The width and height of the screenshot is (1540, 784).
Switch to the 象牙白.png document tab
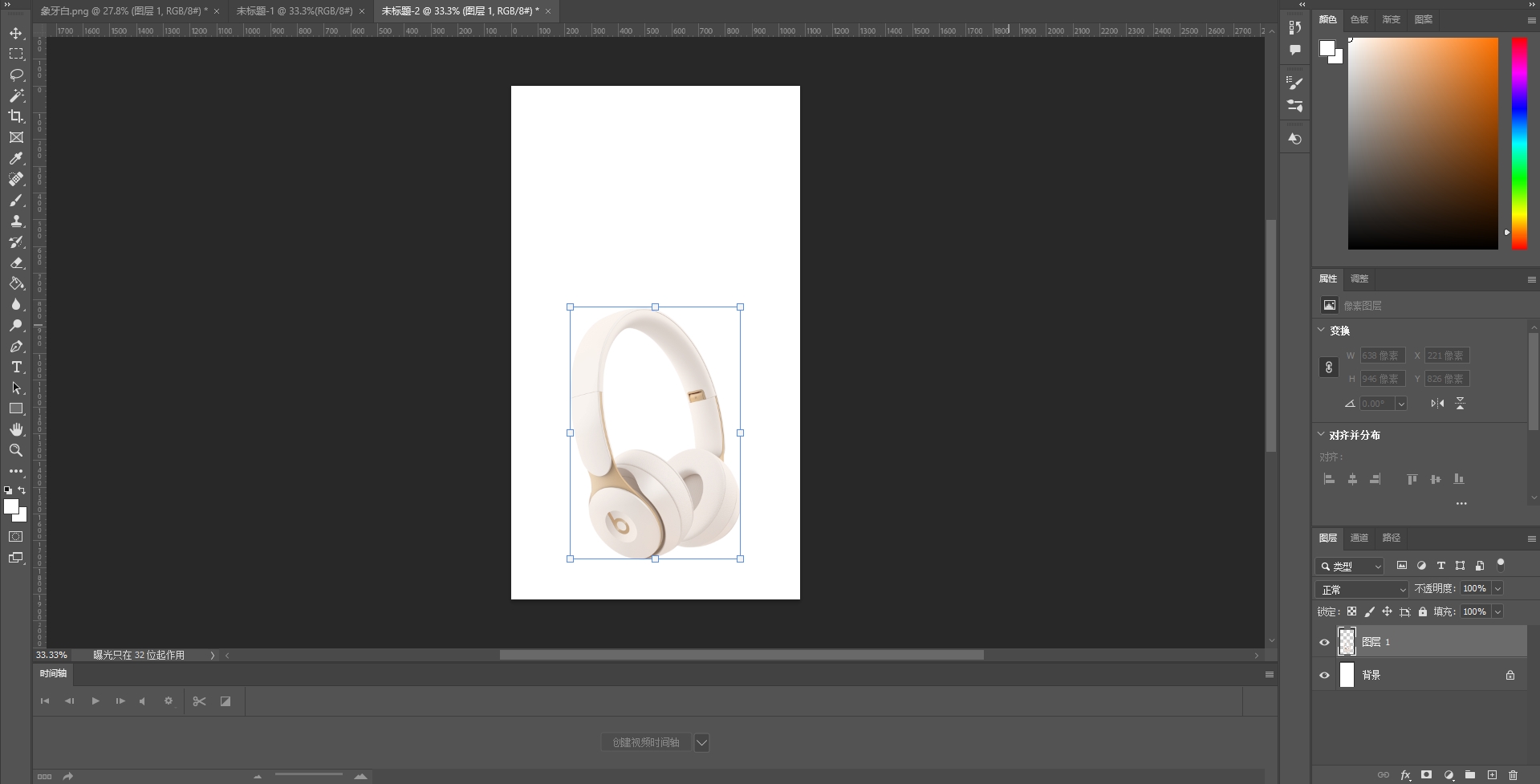click(124, 11)
